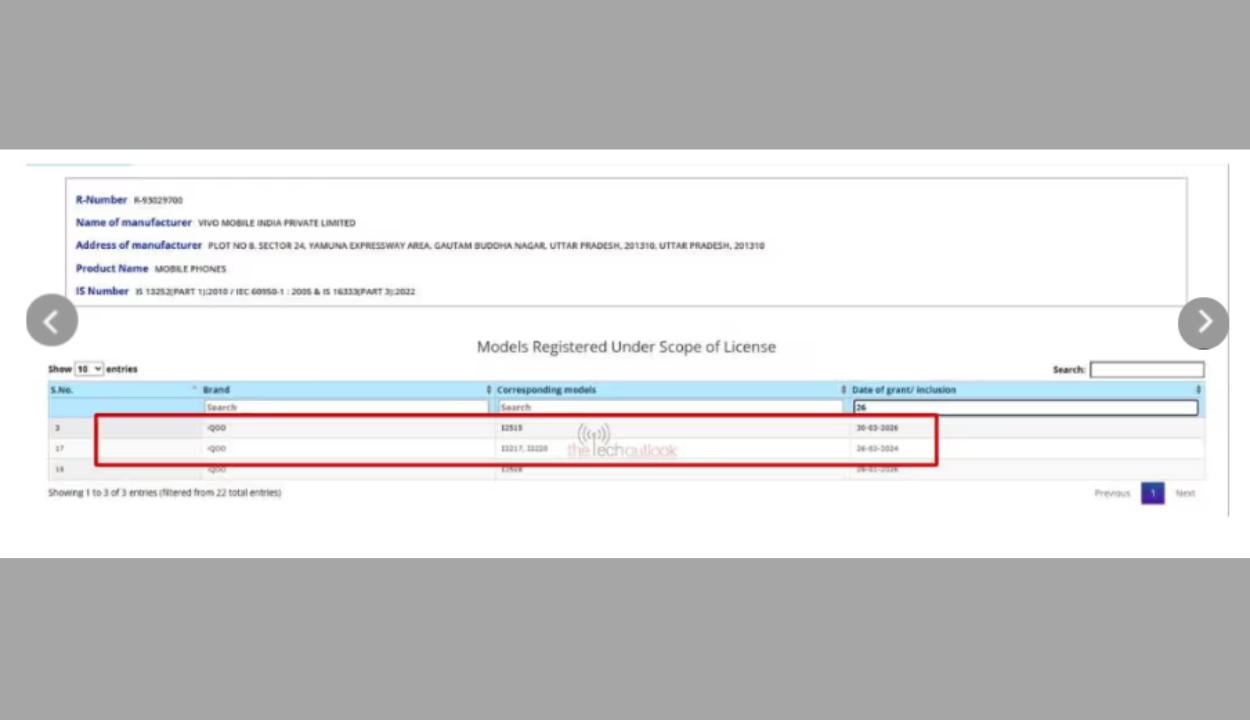1250x720 pixels.
Task: Select model cell I2515
Action: (x=512, y=428)
